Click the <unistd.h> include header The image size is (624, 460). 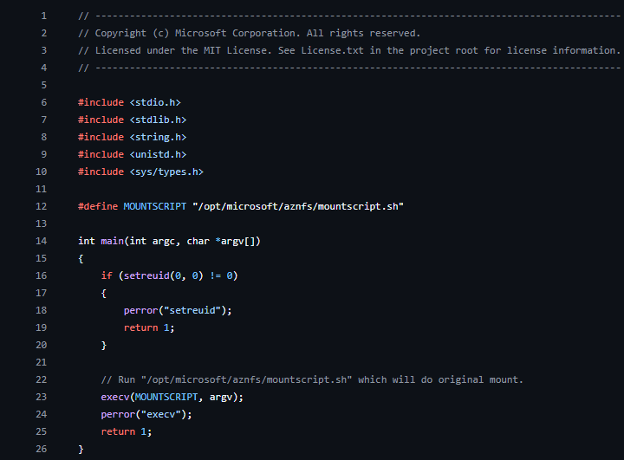point(157,154)
